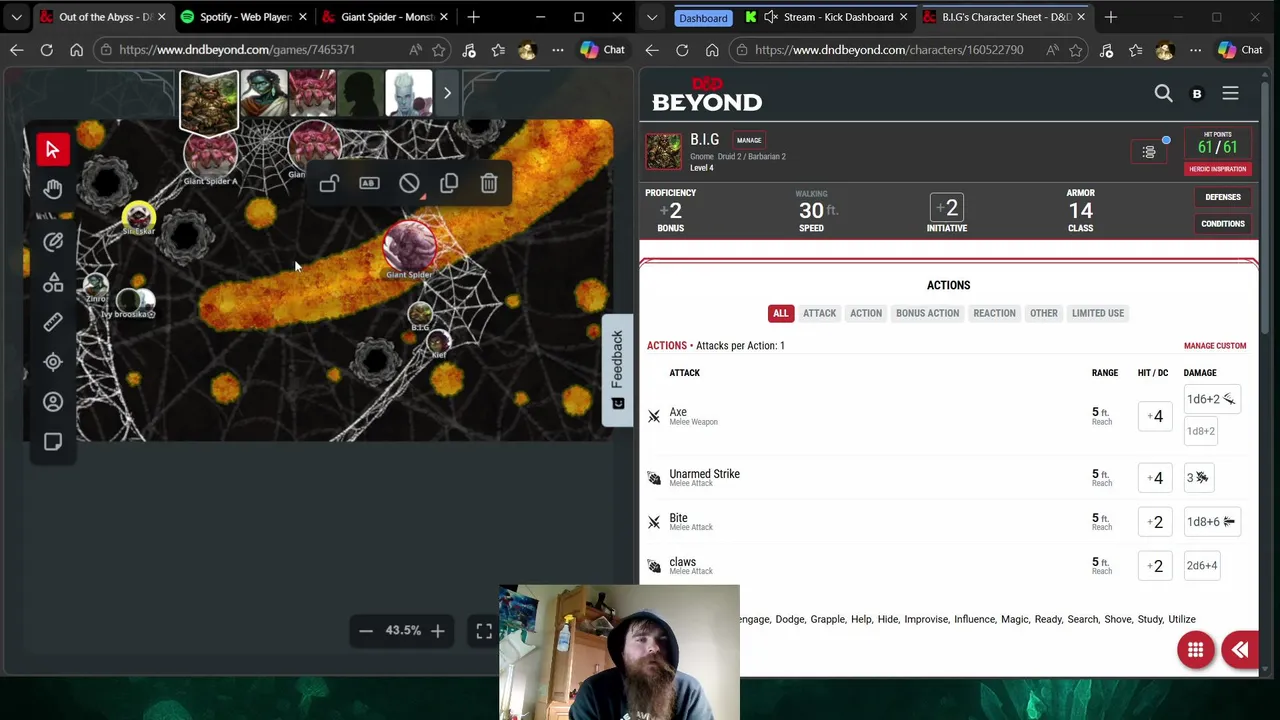Open the hit points 61/61 box
Viewport: 1280px width, 720px height.
[1217, 142]
